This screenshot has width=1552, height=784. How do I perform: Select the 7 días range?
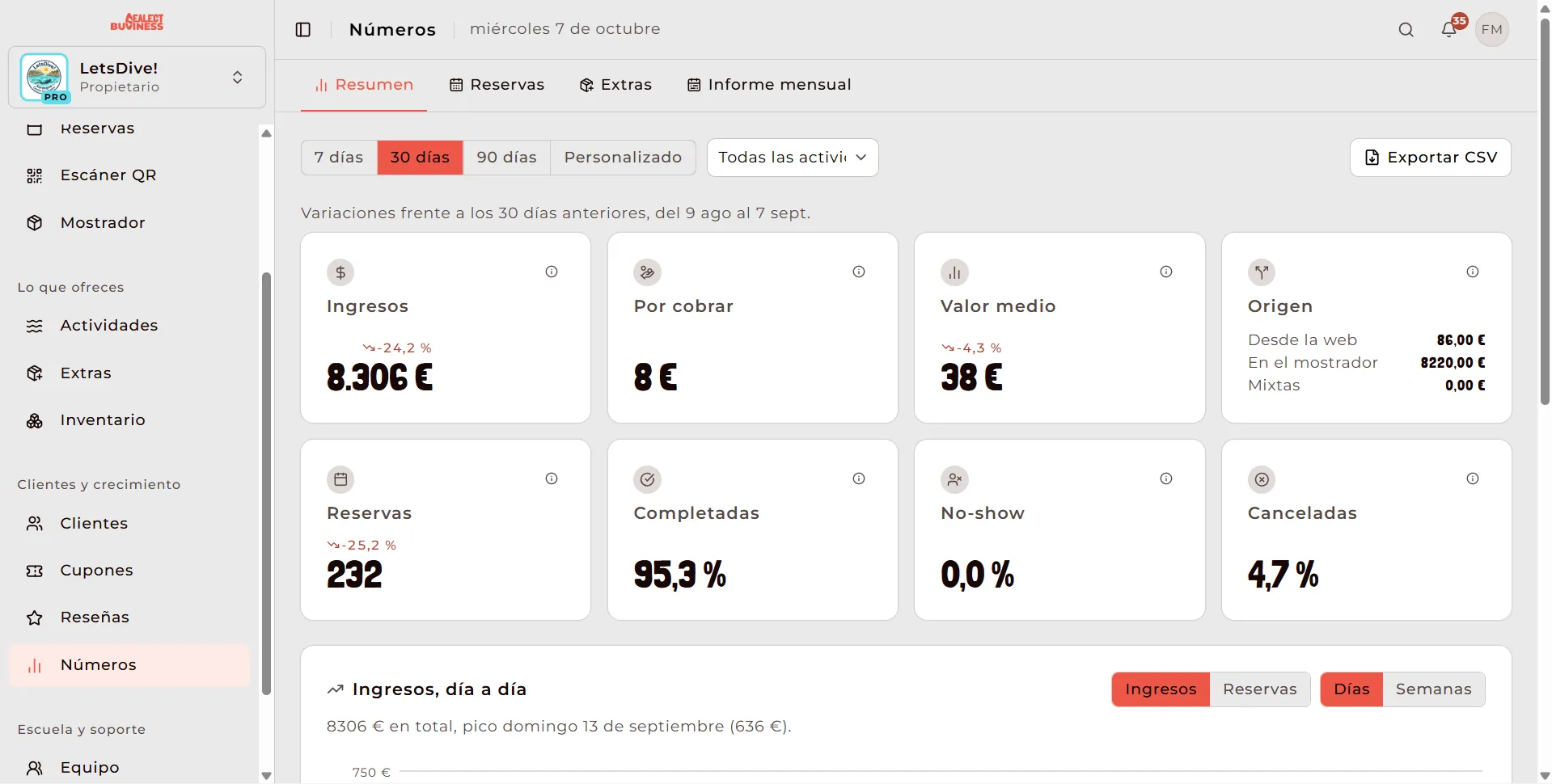point(339,158)
